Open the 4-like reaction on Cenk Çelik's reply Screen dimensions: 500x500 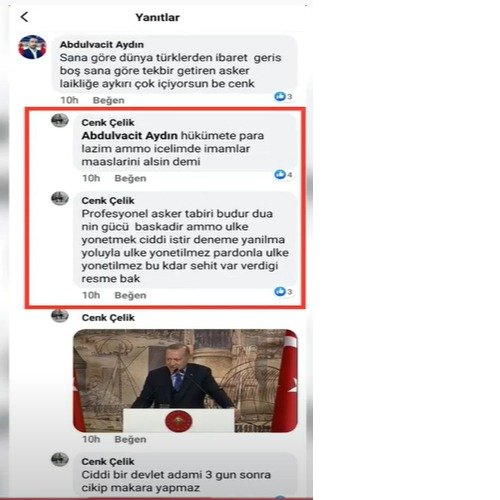(x=283, y=174)
